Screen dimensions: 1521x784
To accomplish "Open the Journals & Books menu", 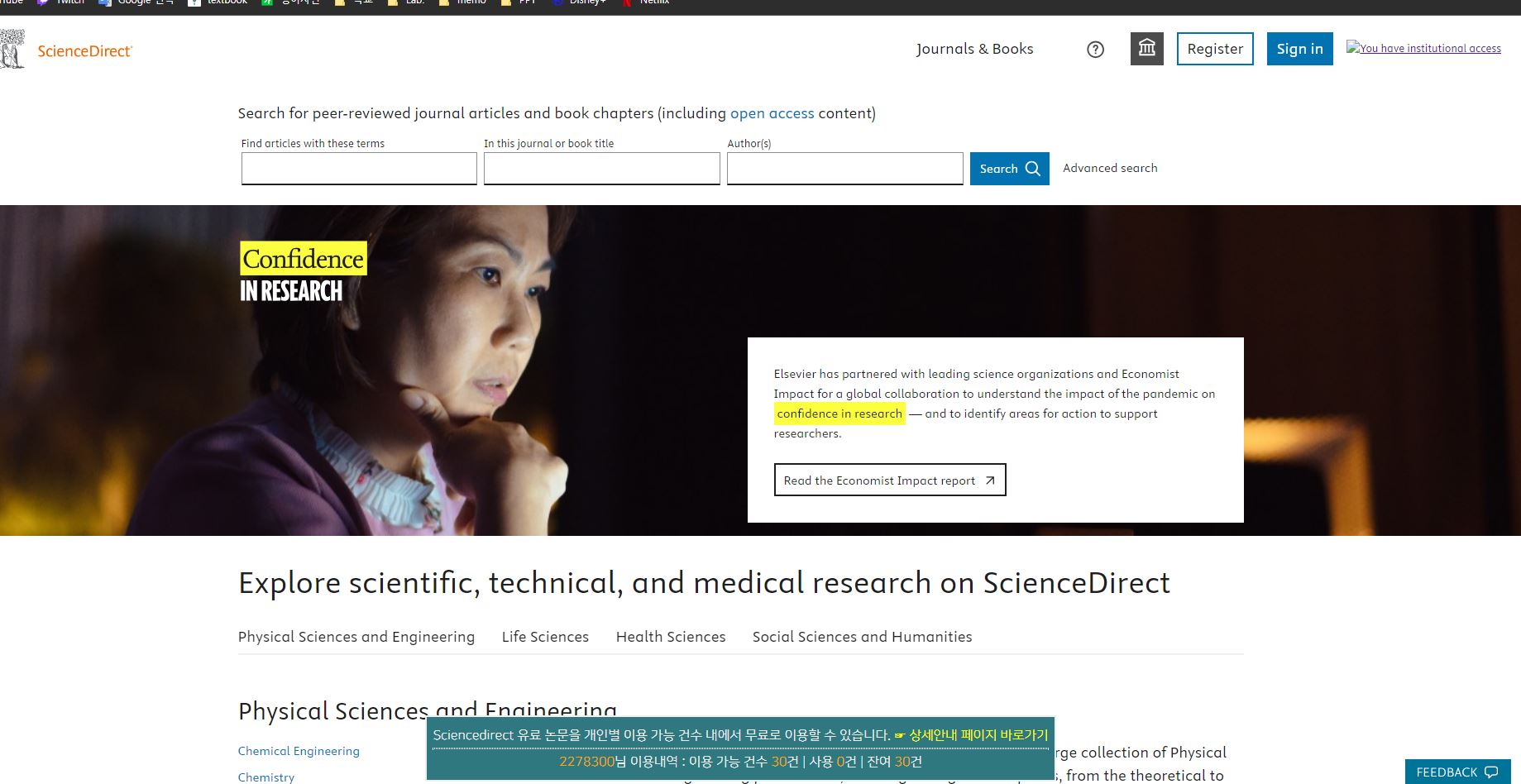I will 974,49.
